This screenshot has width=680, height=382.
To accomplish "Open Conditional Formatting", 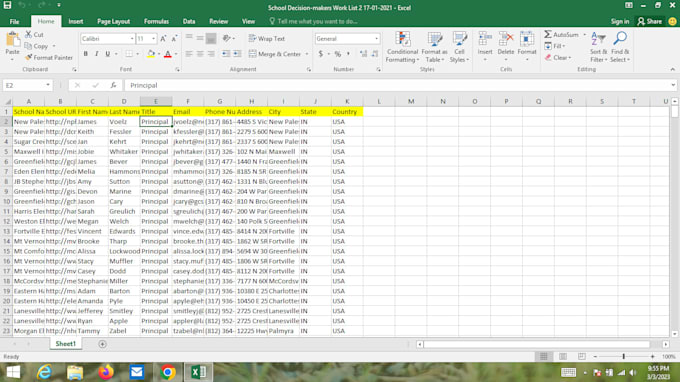I will [402, 47].
